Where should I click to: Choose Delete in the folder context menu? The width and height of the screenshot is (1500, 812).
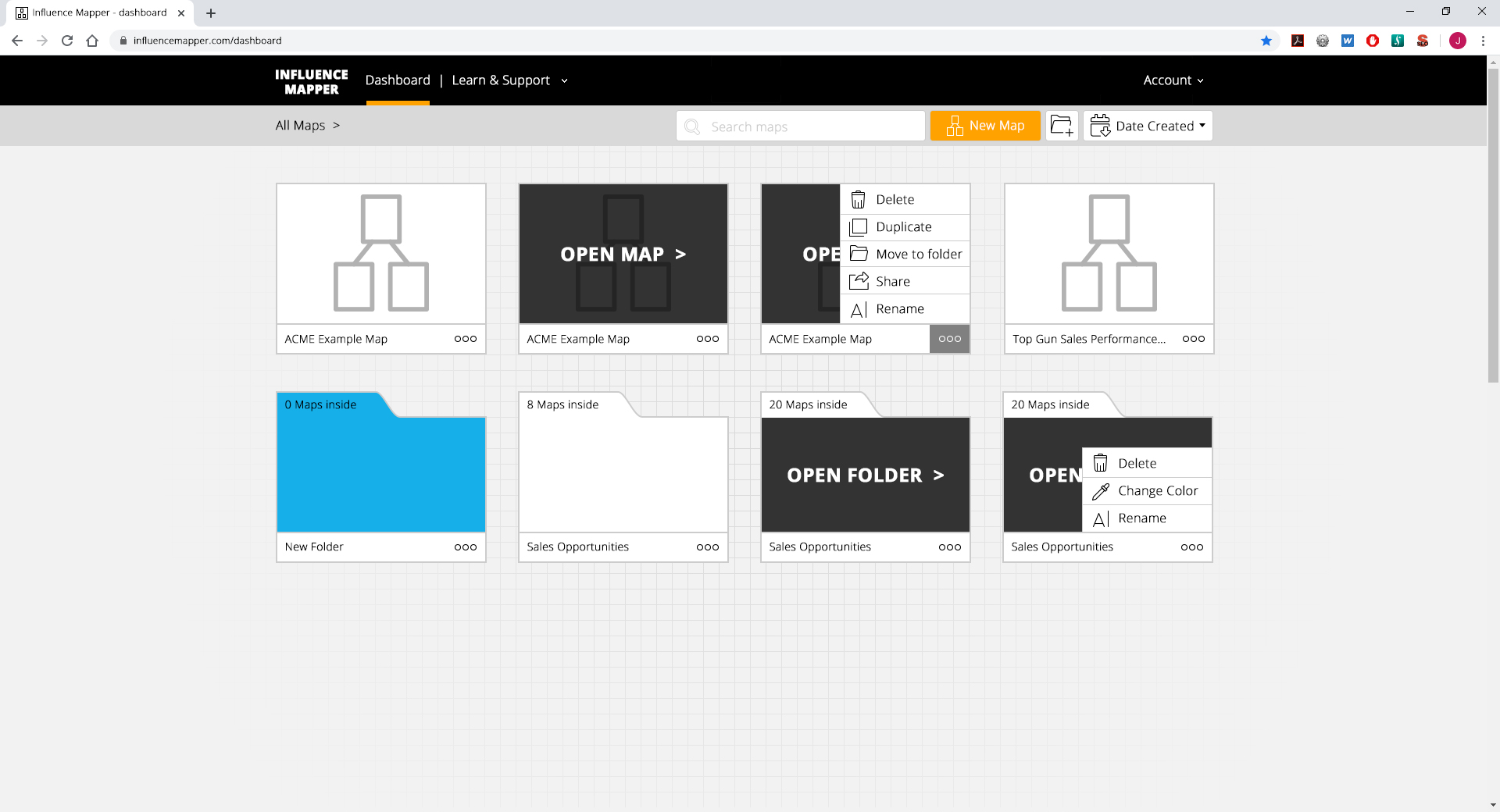[x=1147, y=464]
